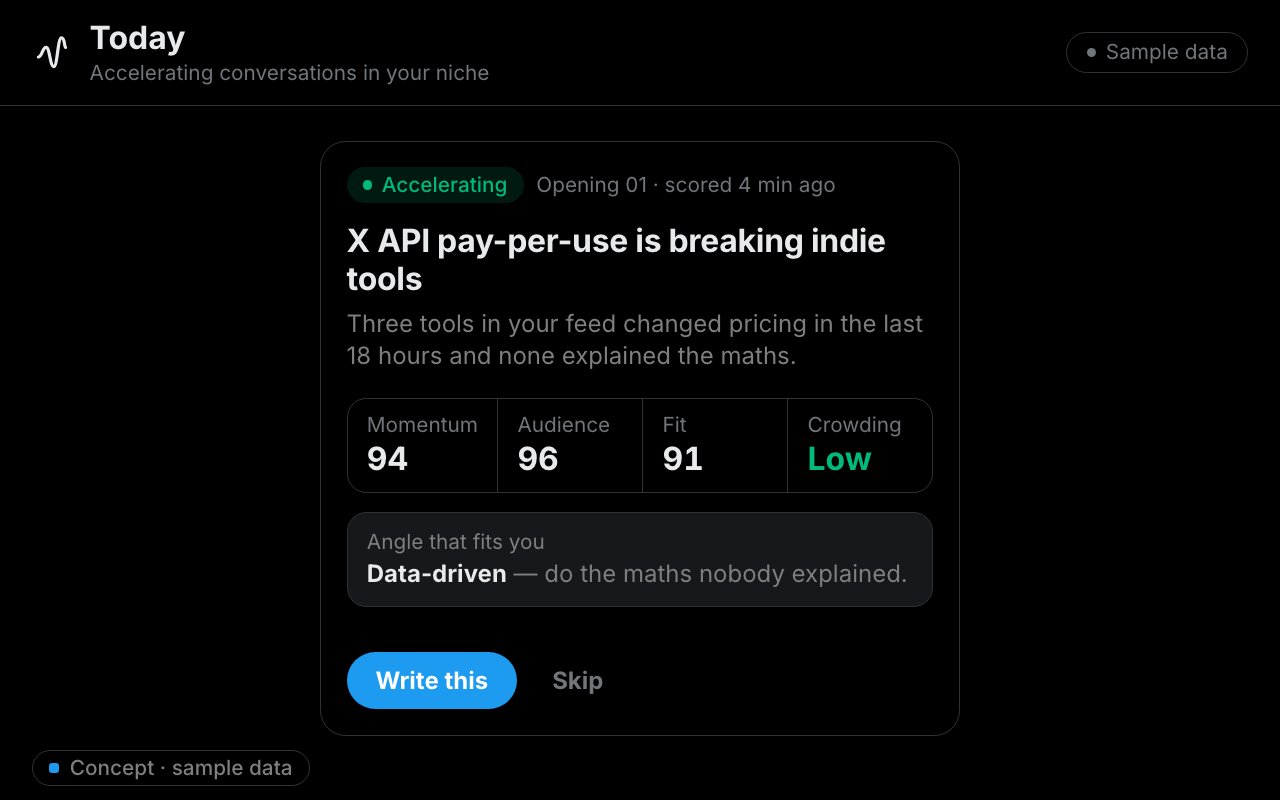Click the Fit 91 score cell
The image size is (1280, 800).
[x=715, y=445]
